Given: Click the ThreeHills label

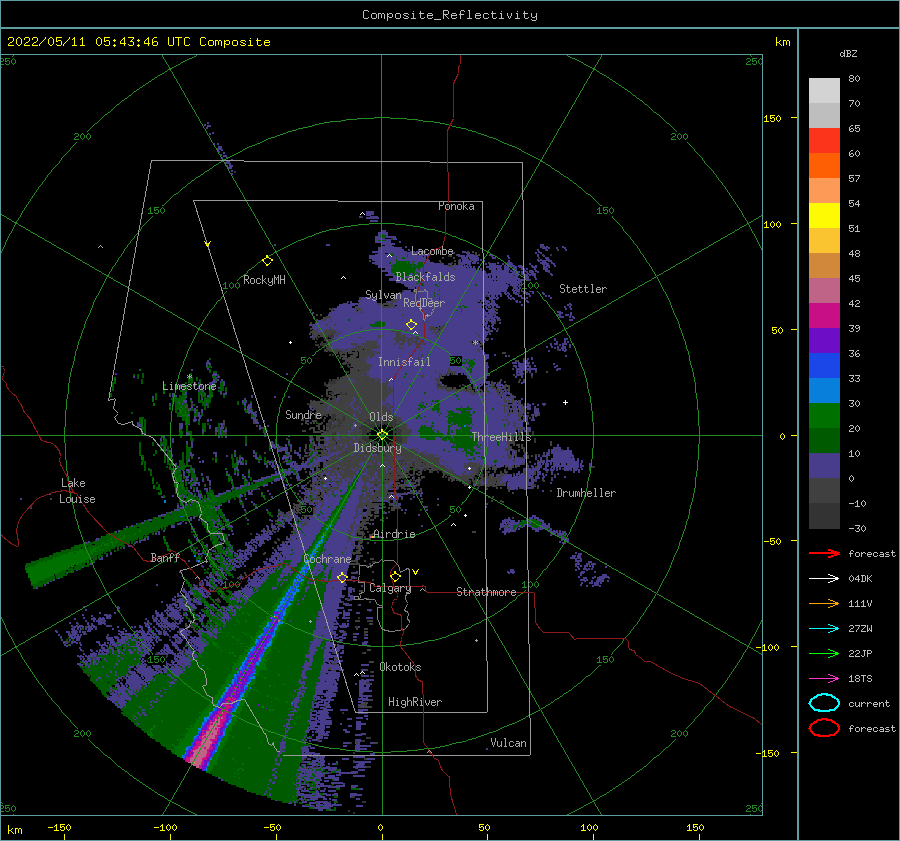Looking at the screenshot, I should [502, 437].
